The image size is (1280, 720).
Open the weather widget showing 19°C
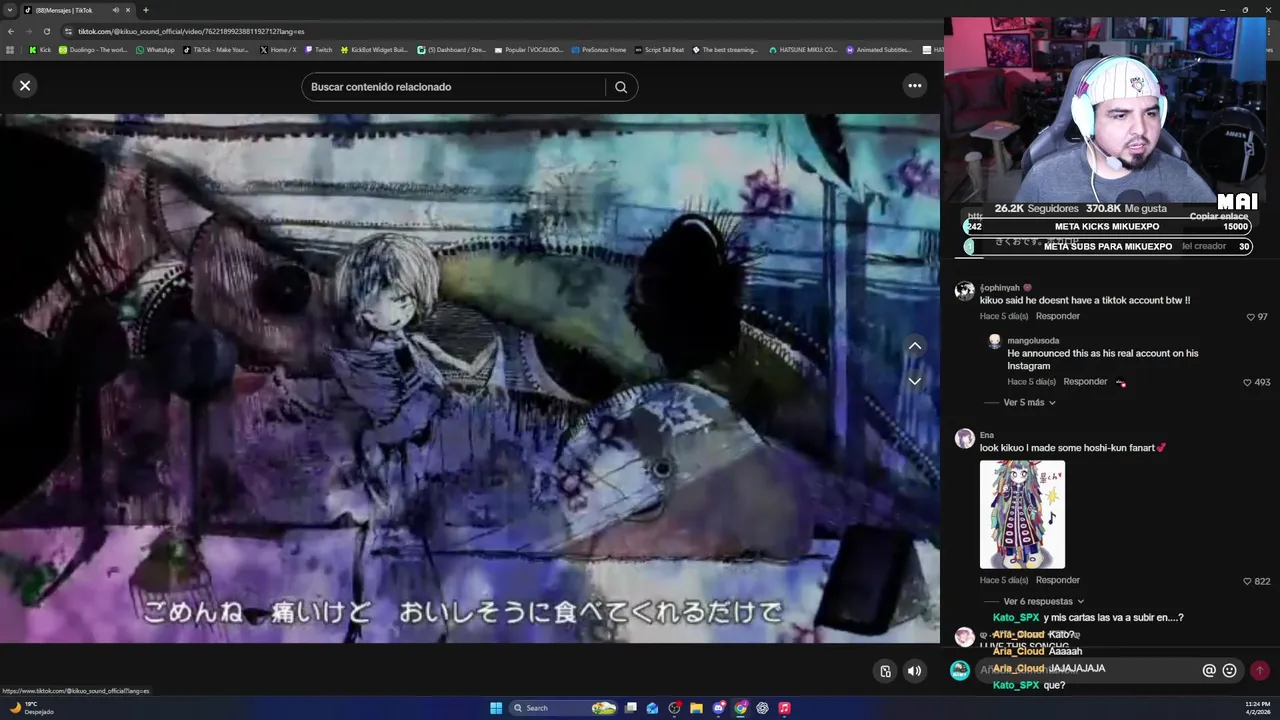(30, 708)
